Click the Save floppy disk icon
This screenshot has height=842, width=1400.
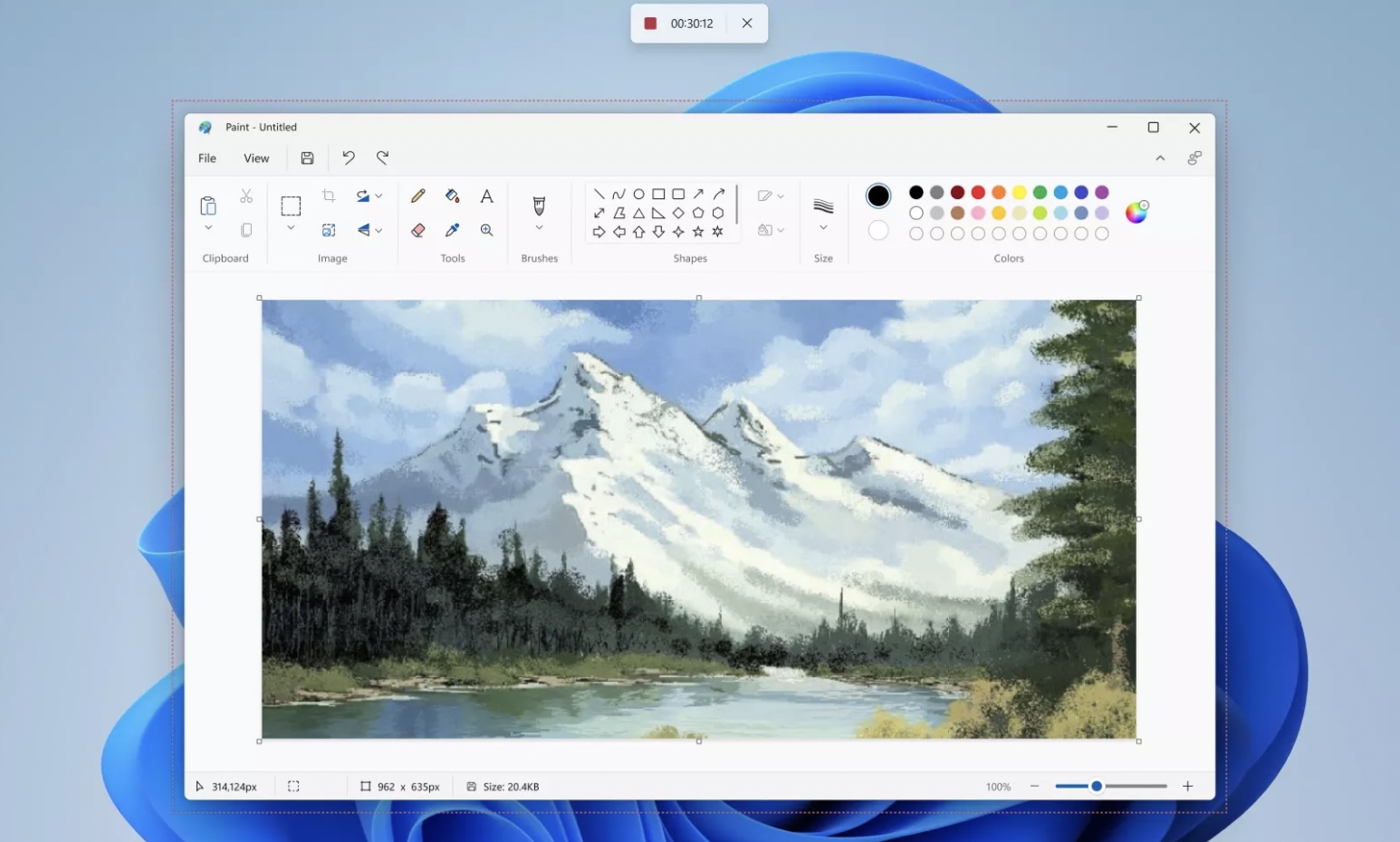(307, 158)
